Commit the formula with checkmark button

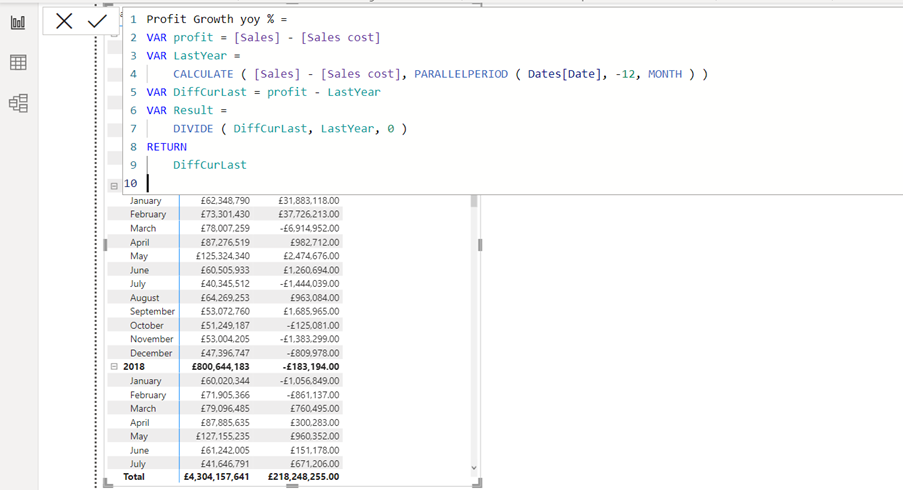tap(97, 21)
